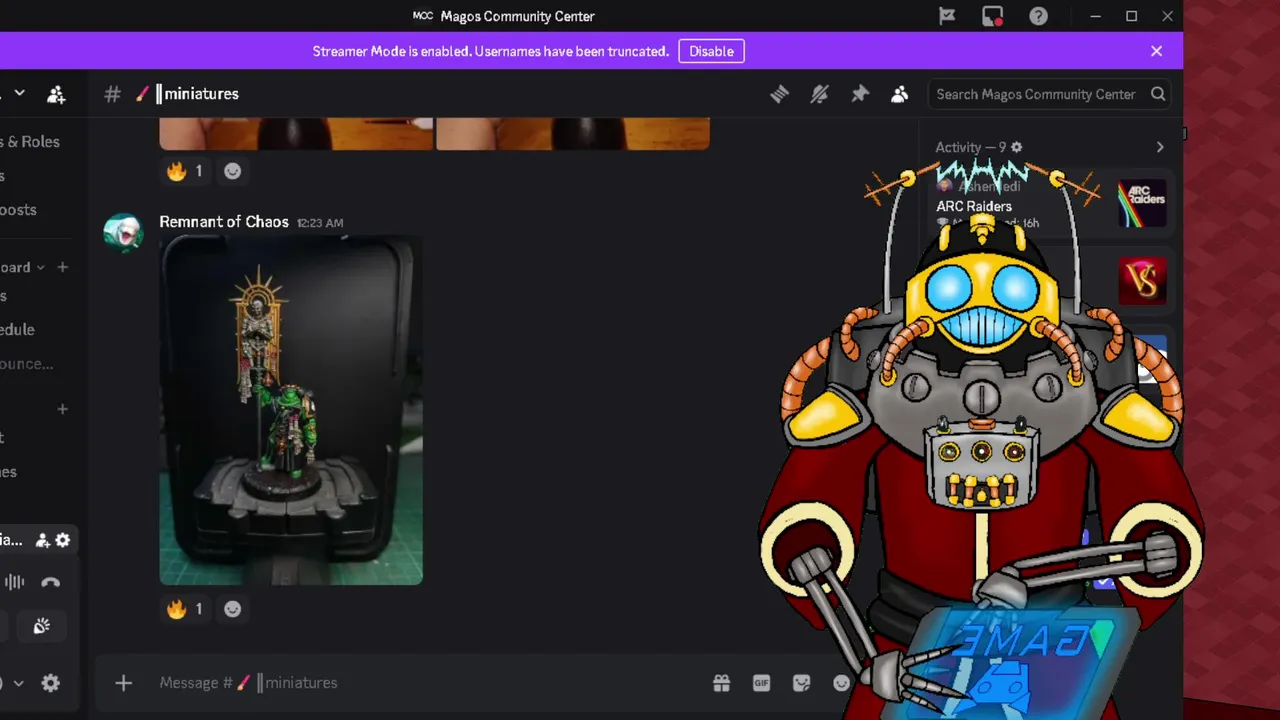The height and width of the screenshot is (720, 1280).
Task: Add reaction smiley under the top cropped photos
Action: point(232,171)
